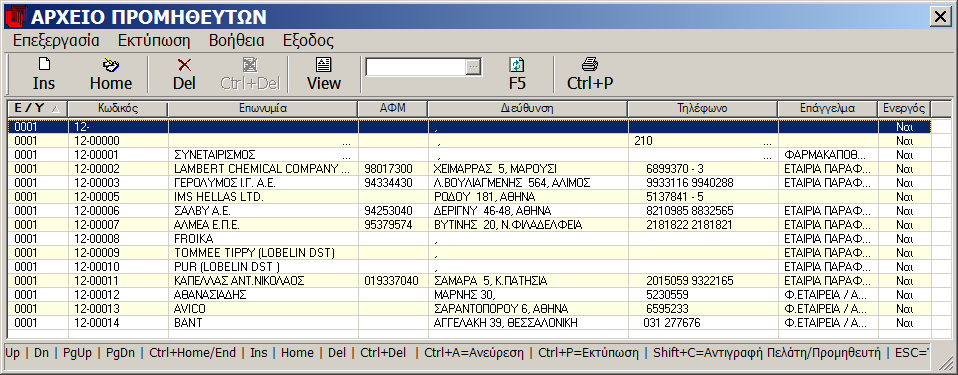Screen dimensions: 958x375
Task: Select ΑΛΜΕΑ Ε.Π.Ε. supplier
Action: 469,225
